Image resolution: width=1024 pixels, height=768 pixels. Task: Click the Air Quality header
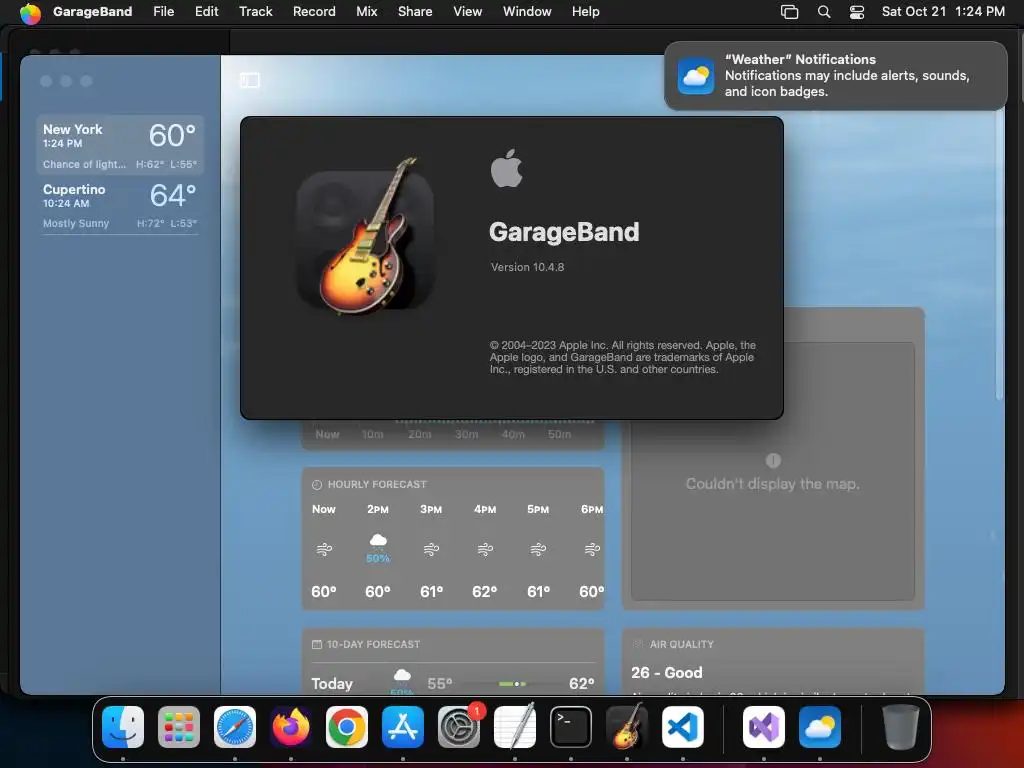[674, 645]
